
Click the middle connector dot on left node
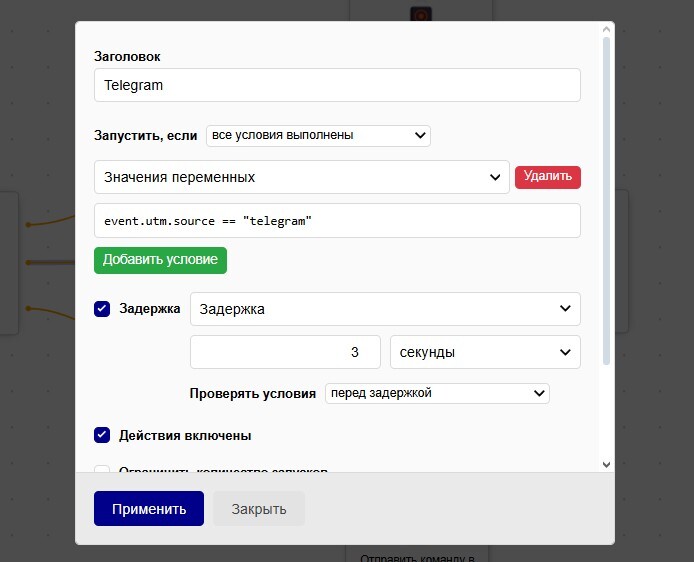[29, 262]
